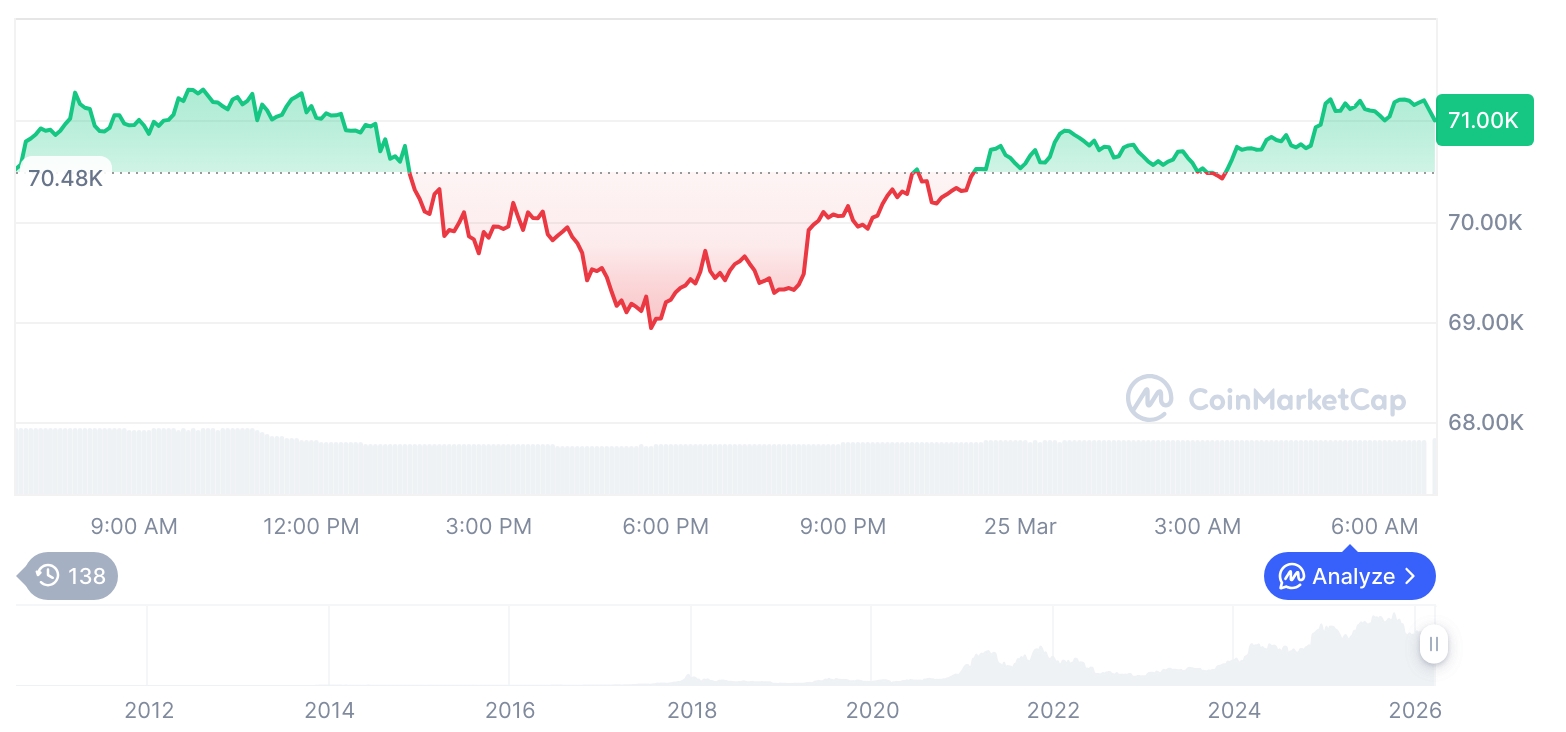The image size is (1566, 732).
Task: Select 2018 on the timeline navigator
Action: 691,710
